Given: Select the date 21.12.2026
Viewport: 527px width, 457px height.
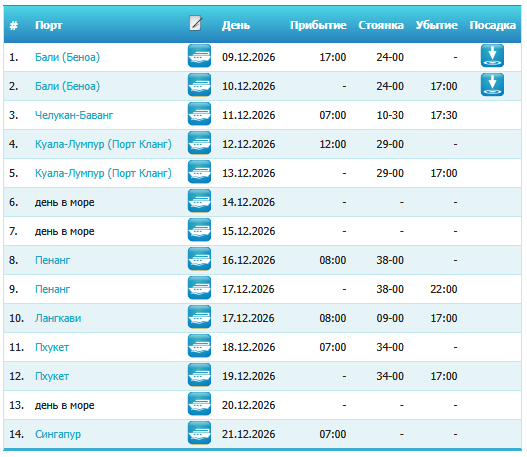Looking at the screenshot, I should pos(248,434).
